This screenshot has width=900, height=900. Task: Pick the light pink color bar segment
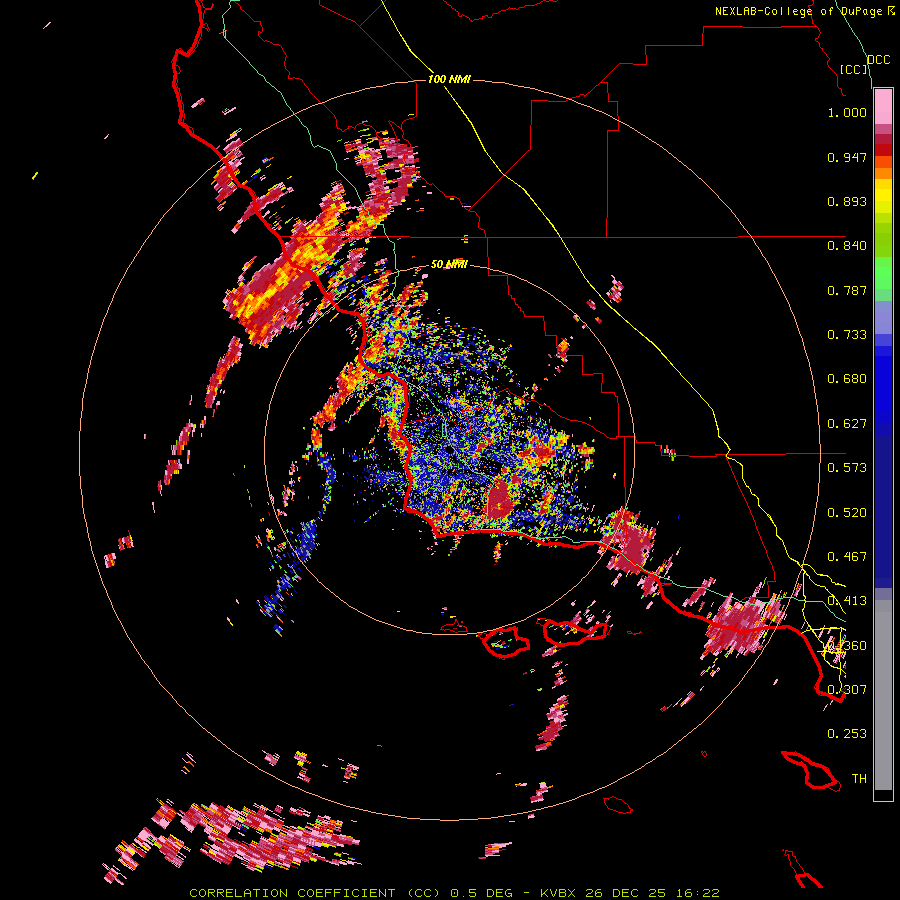click(x=883, y=106)
